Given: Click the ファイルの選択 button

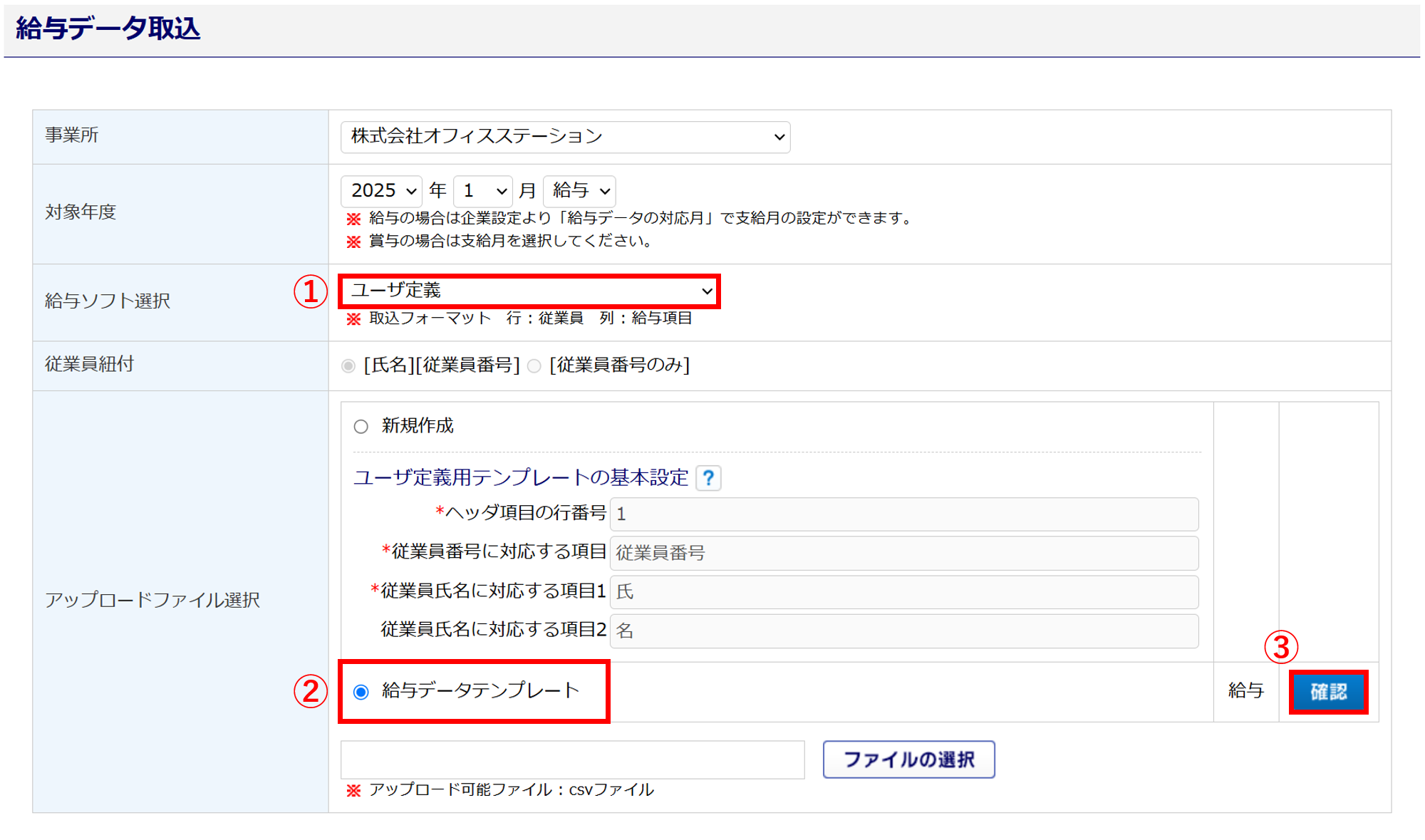Looking at the screenshot, I should pos(908,759).
